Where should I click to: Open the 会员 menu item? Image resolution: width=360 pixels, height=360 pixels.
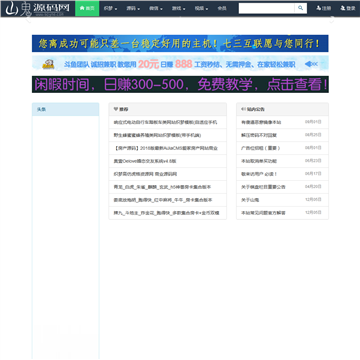coord(222,8)
